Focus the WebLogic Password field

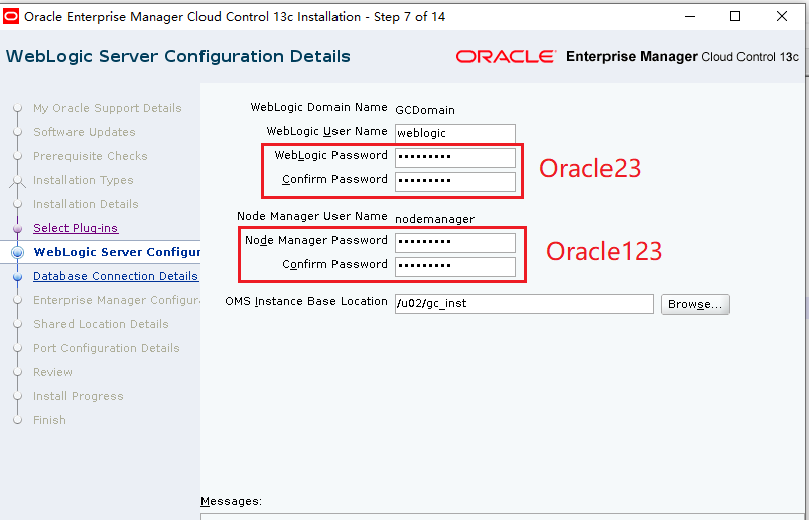(x=455, y=157)
